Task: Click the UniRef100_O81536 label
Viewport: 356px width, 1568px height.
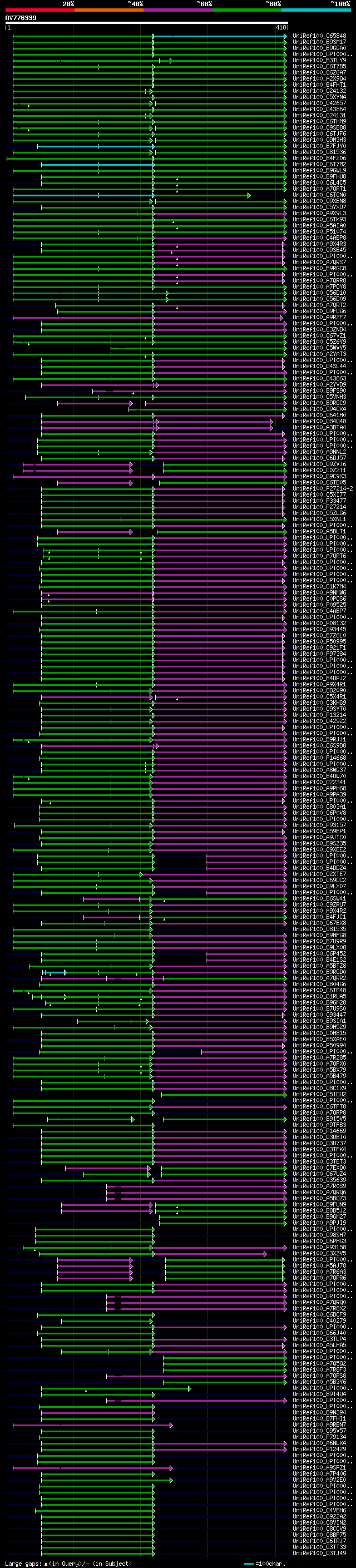Action: [x=319, y=152]
